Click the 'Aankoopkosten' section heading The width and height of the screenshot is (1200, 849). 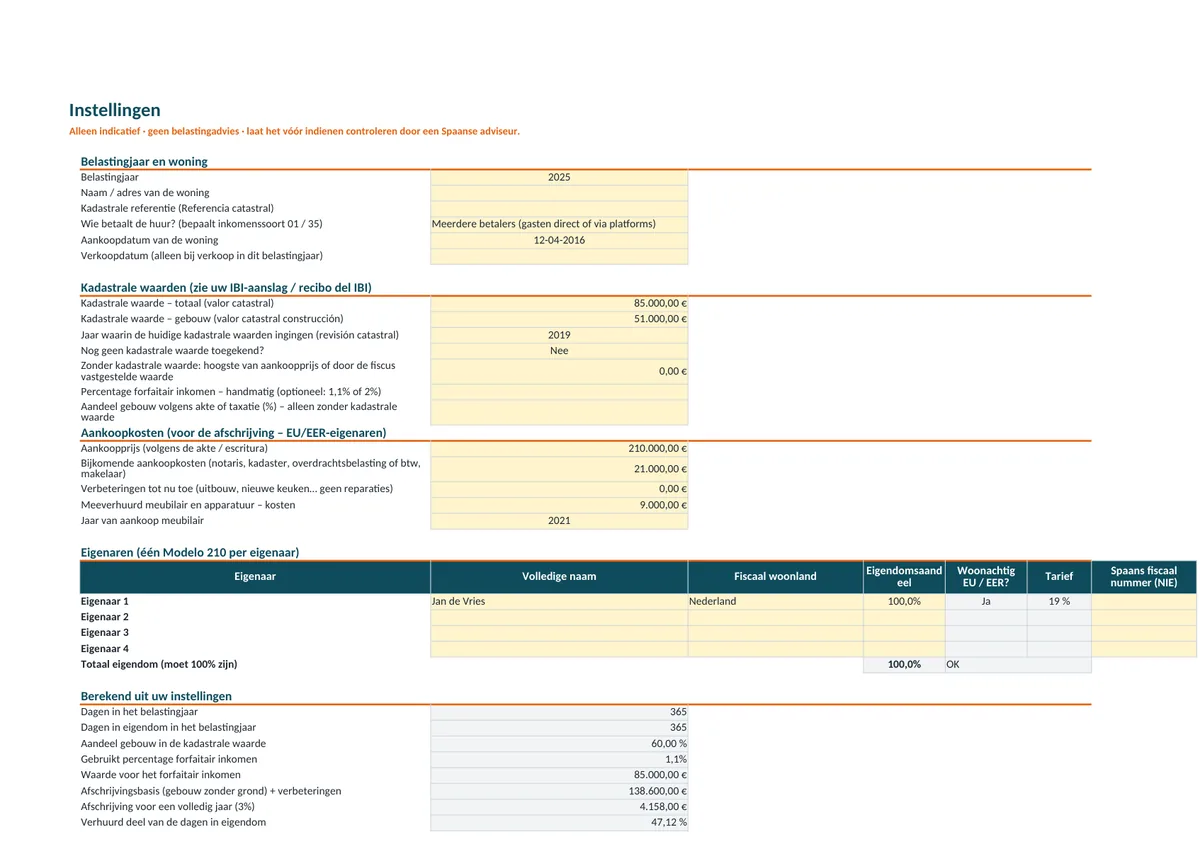(x=233, y=433)
